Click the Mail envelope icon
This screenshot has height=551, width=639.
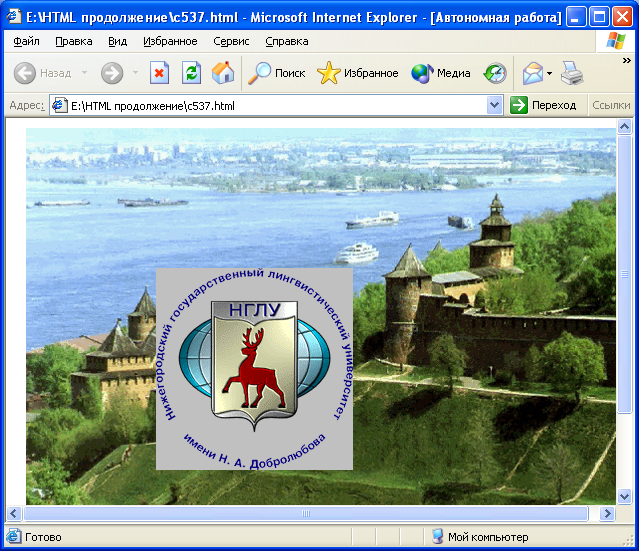tap(533, 73)
